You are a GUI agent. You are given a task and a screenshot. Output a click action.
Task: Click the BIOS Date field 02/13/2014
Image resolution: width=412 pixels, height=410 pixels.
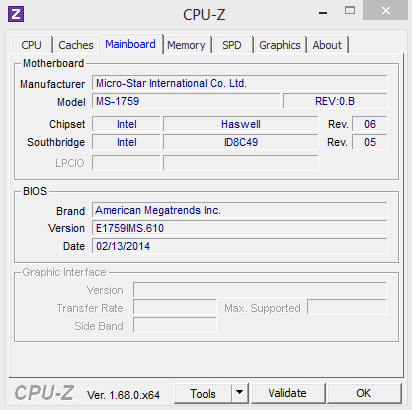(240, 246)
